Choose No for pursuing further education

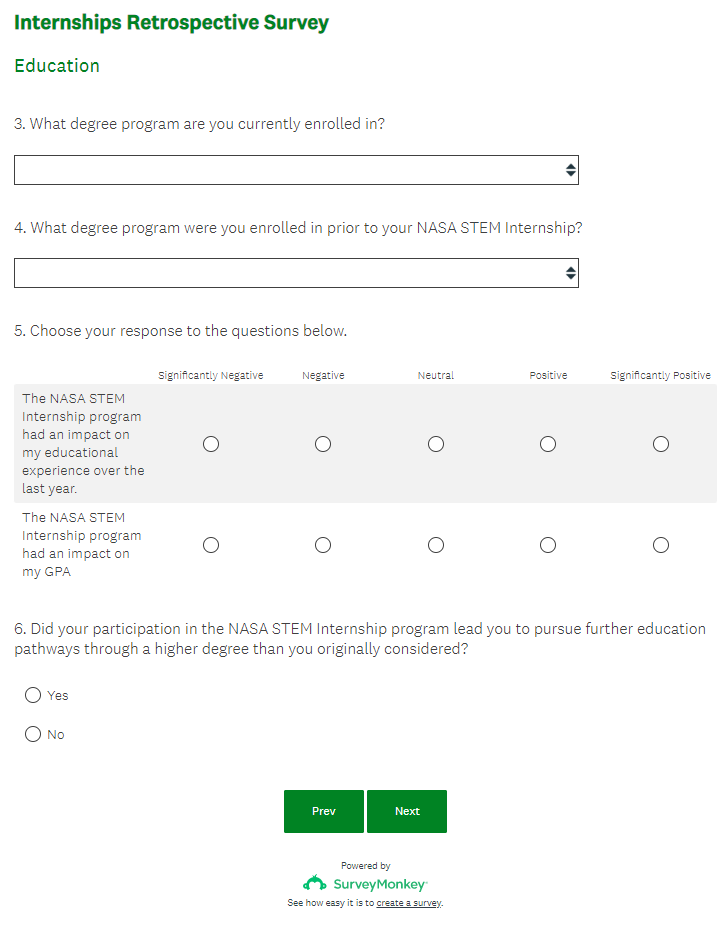tap(33, 734)
